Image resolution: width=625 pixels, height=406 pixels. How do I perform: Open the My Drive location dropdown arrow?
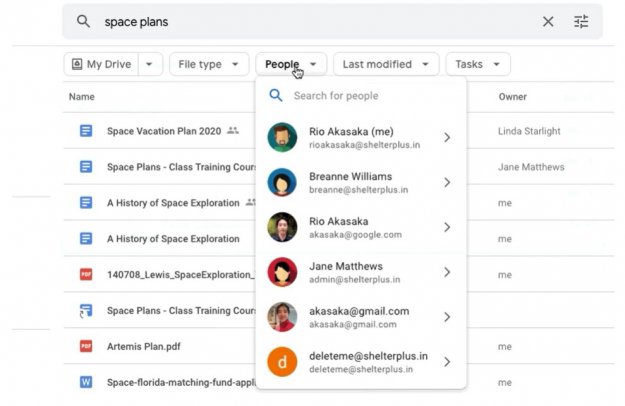(x=150, y=65)
